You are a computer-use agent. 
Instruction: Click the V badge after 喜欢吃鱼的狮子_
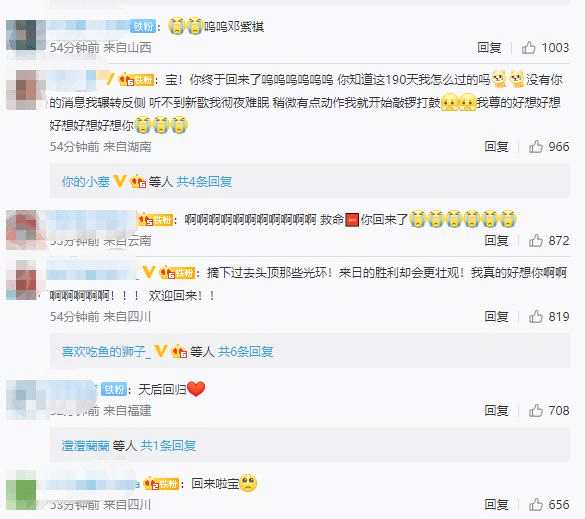[160, 351]
